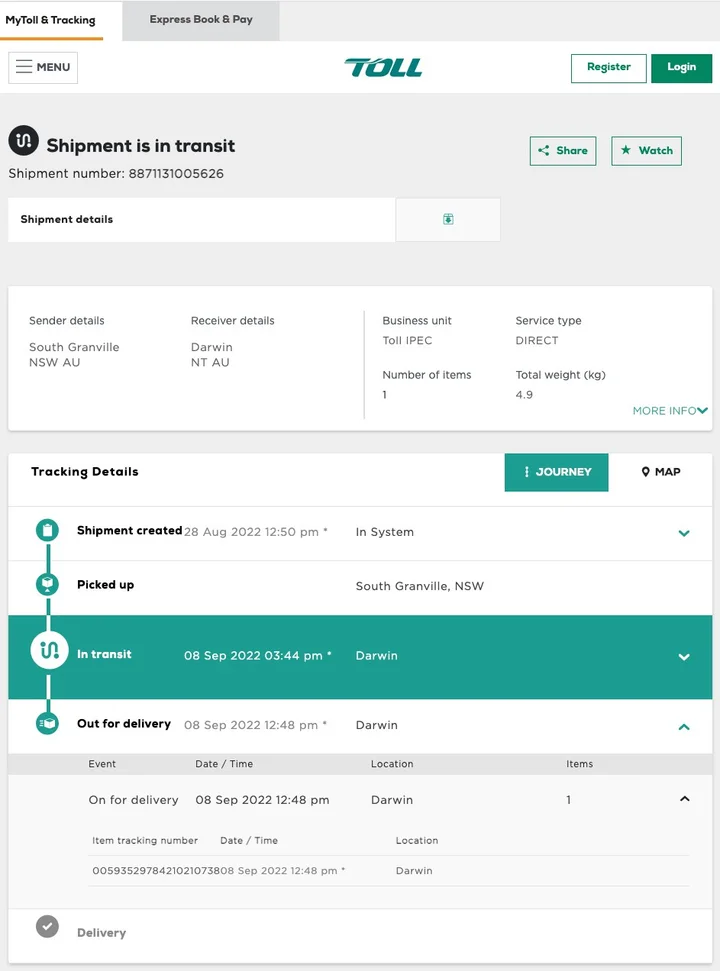Show More Info for shipment
The width and height of the screenshot is (720, 971).
670,411
